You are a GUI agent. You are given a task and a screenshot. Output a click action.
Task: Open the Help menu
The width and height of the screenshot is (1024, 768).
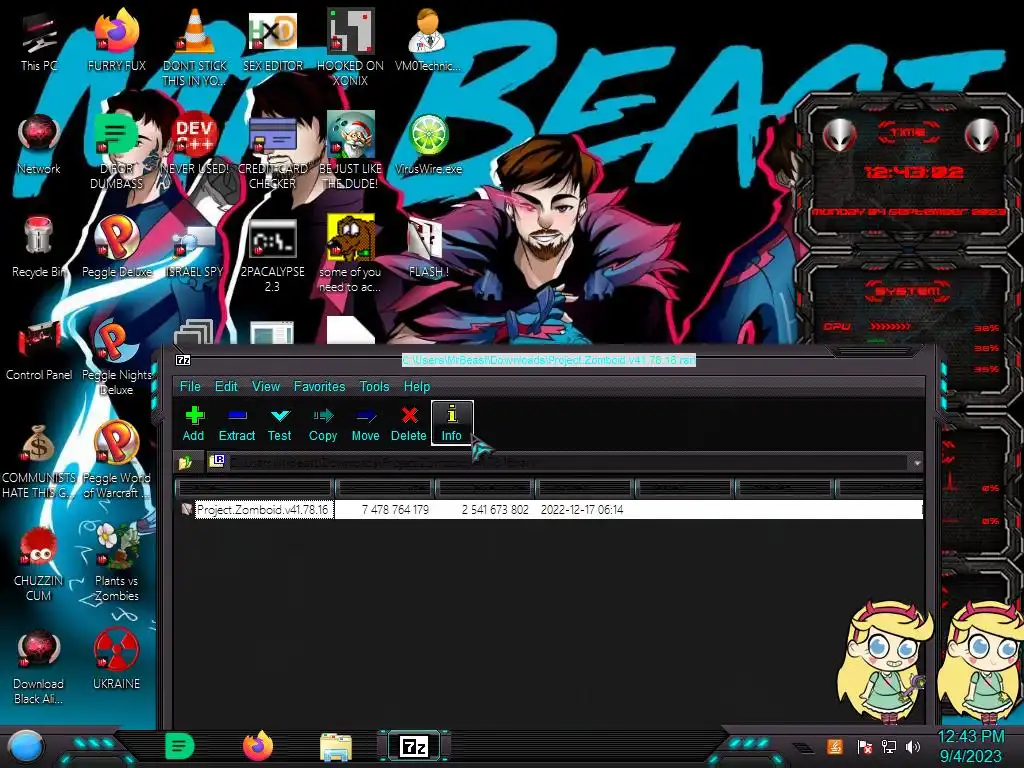417,387
